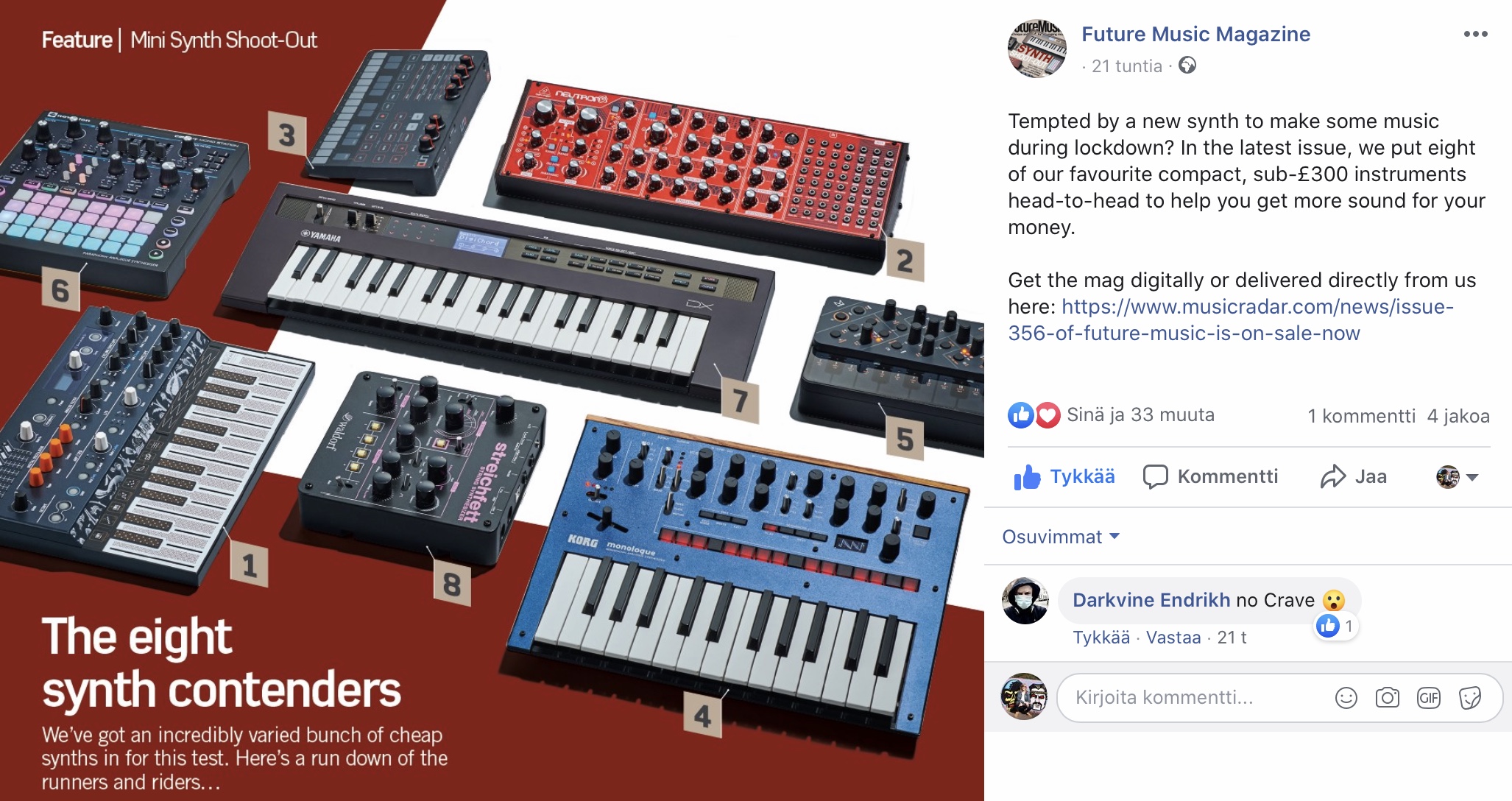Image resolution: width=1512 pixels, height=801 pixels.
Task: Show the 1 kommentti comments list
Action: click(1361, 416)
